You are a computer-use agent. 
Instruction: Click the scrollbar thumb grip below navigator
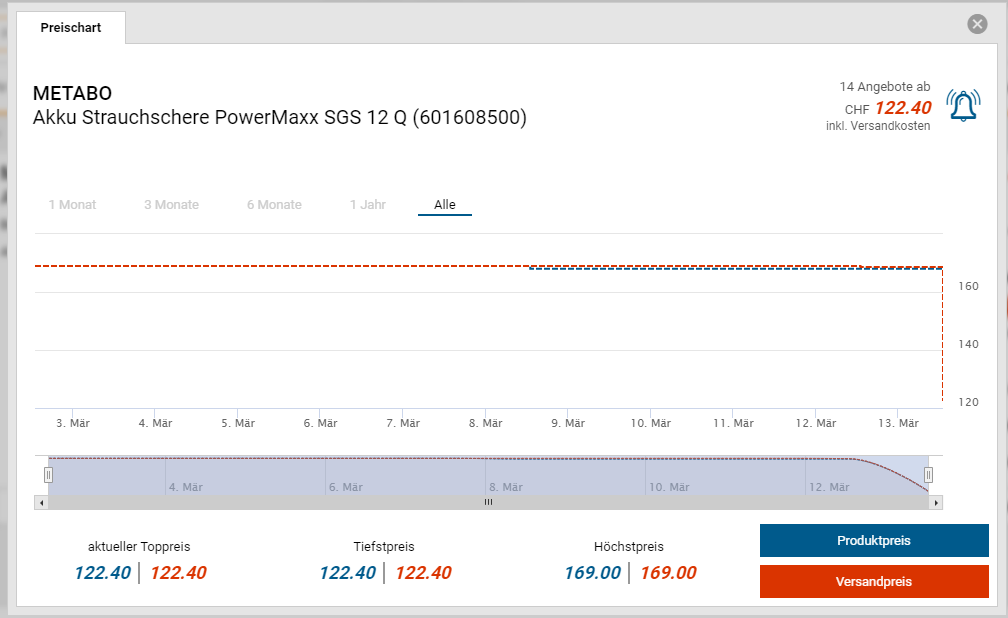(488, 502)
